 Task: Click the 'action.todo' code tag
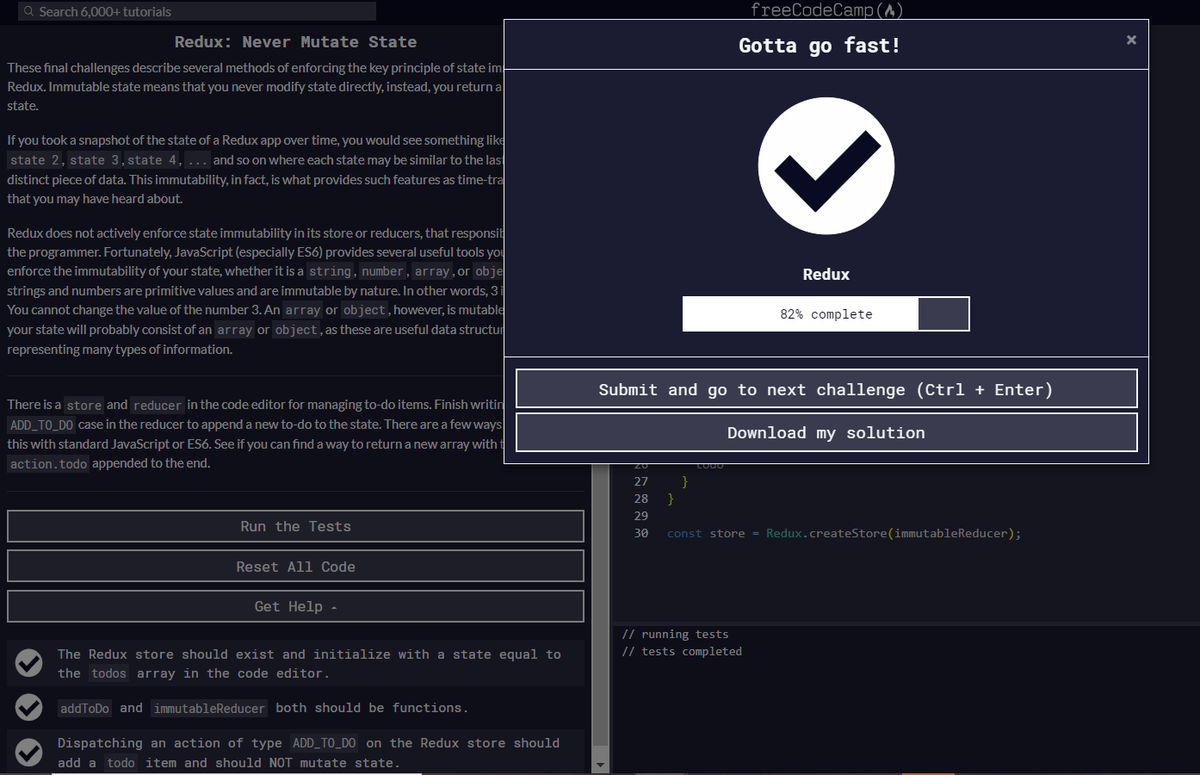pyautogui.click(x=48, y=464)
